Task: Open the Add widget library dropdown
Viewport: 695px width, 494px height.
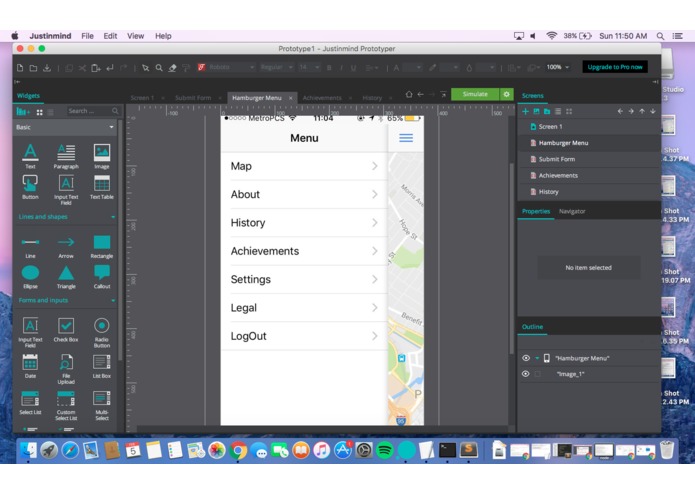Action: [x=23, y=112]
